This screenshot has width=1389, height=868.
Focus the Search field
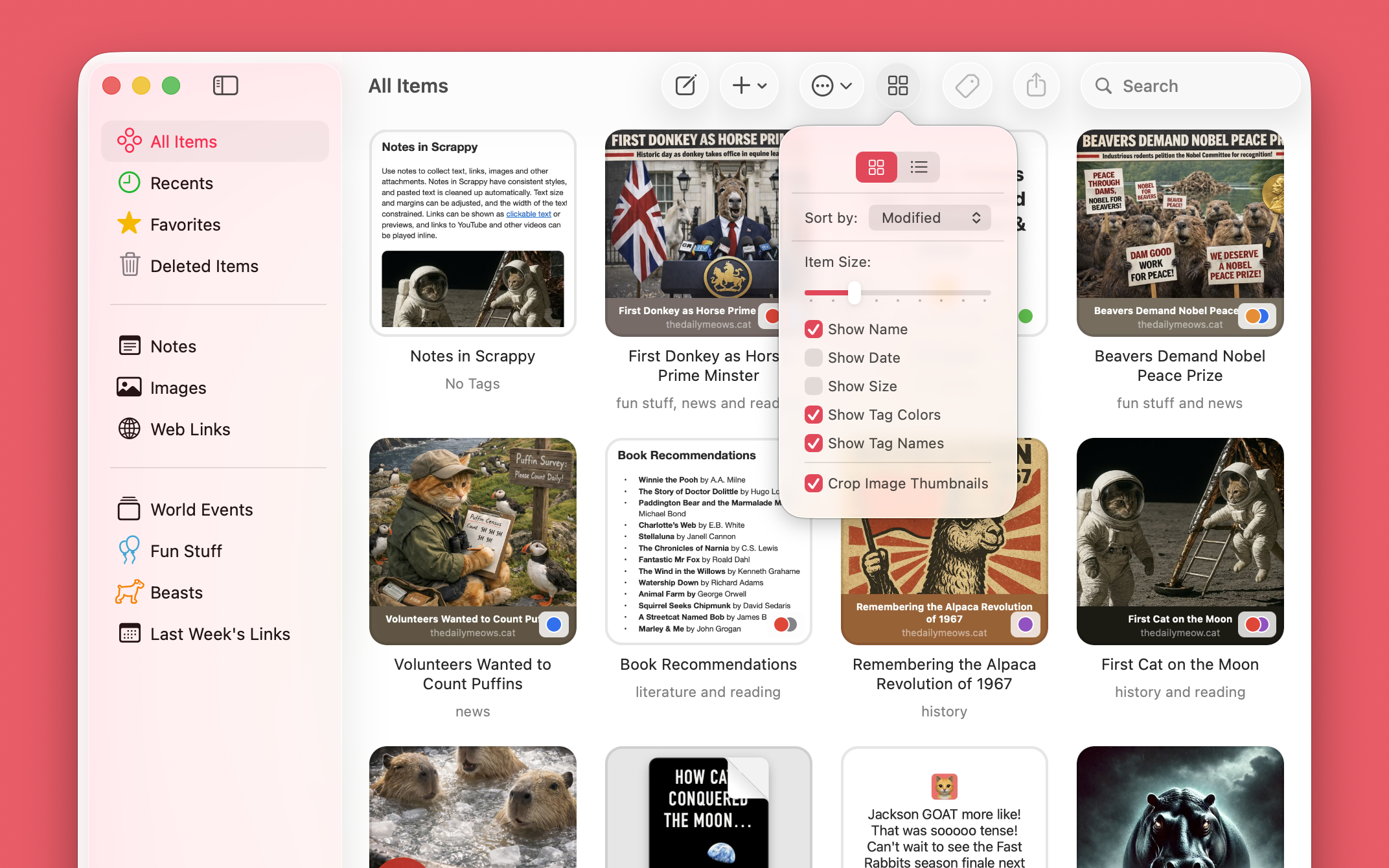point(1191,86)
